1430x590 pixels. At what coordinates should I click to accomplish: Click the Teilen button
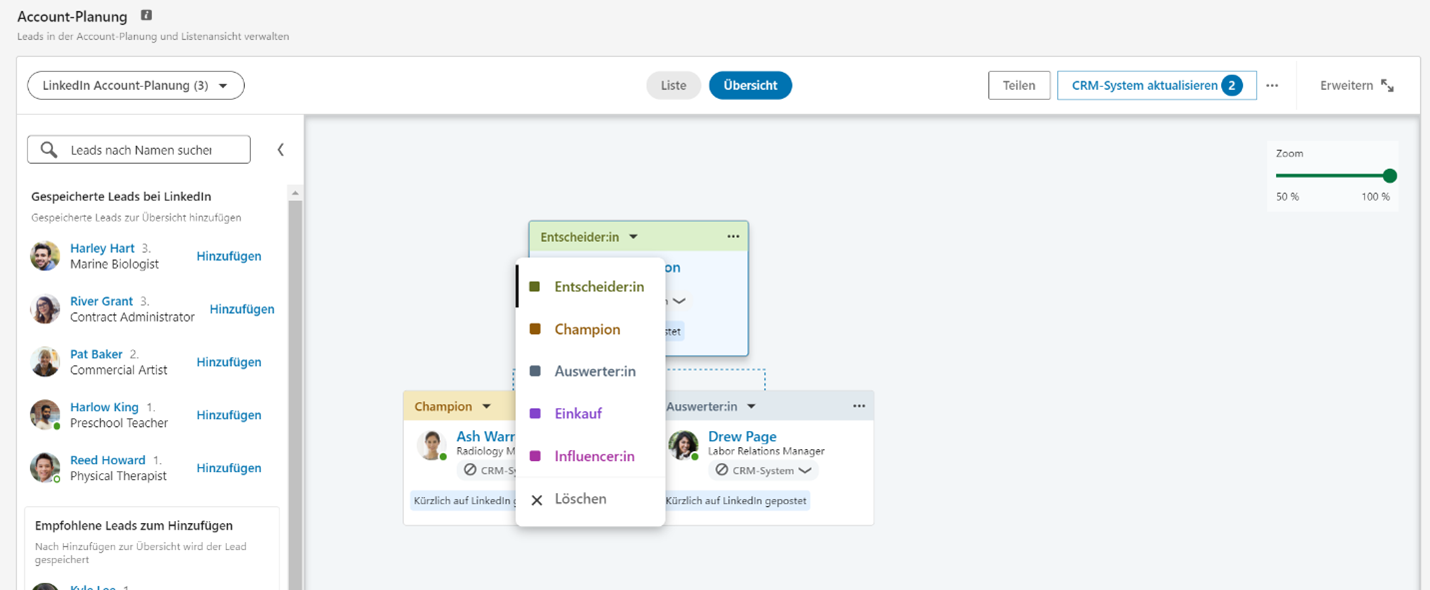pyautogui.click(x=1019, y=86)
